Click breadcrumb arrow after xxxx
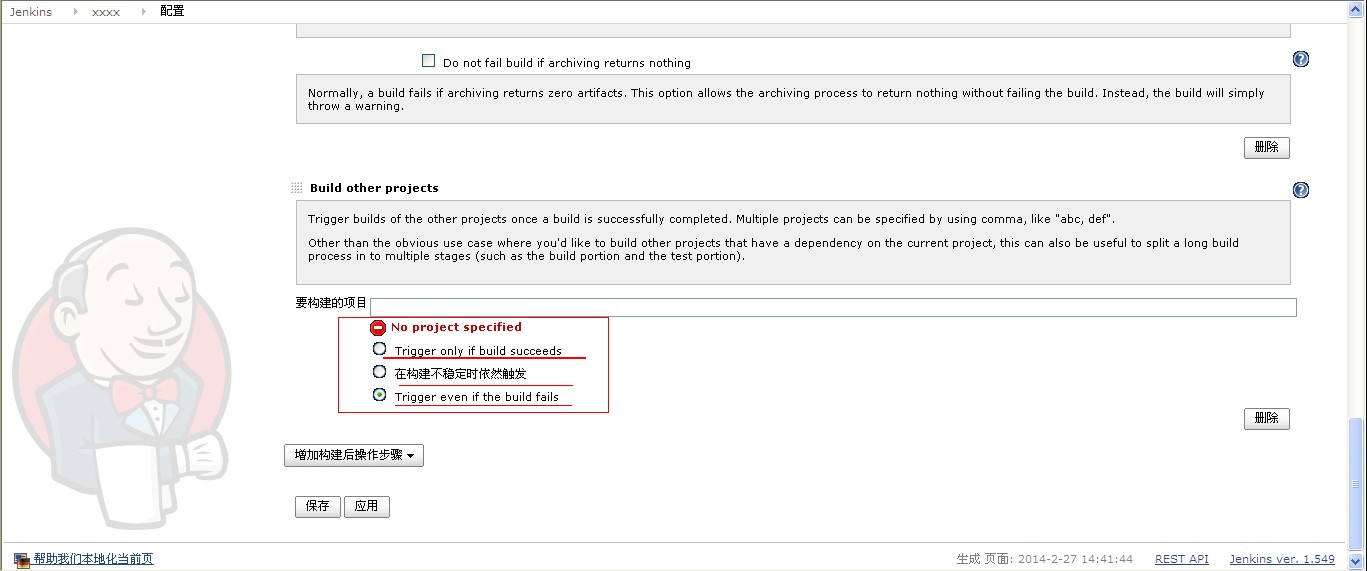The height and width of the screenshot is (571, 1367). point(141,11)
